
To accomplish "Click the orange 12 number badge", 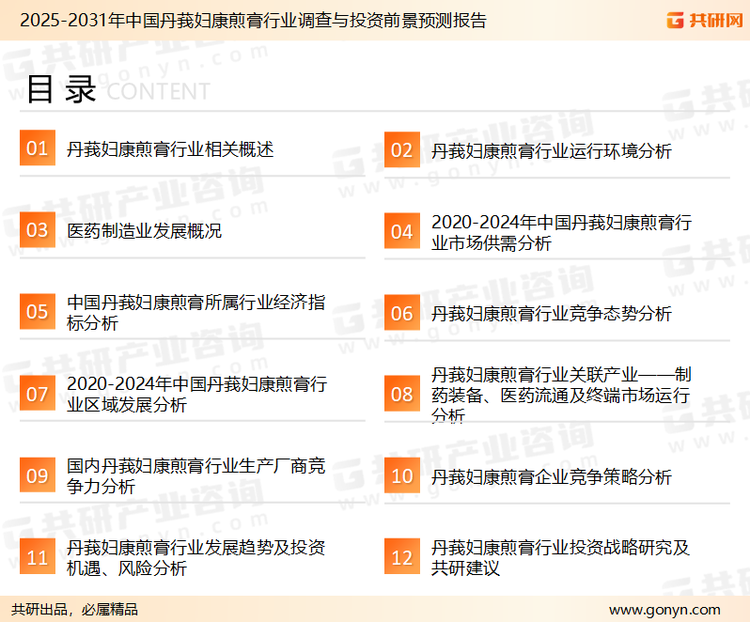I will pyautogui.click(x=402, y=557).
